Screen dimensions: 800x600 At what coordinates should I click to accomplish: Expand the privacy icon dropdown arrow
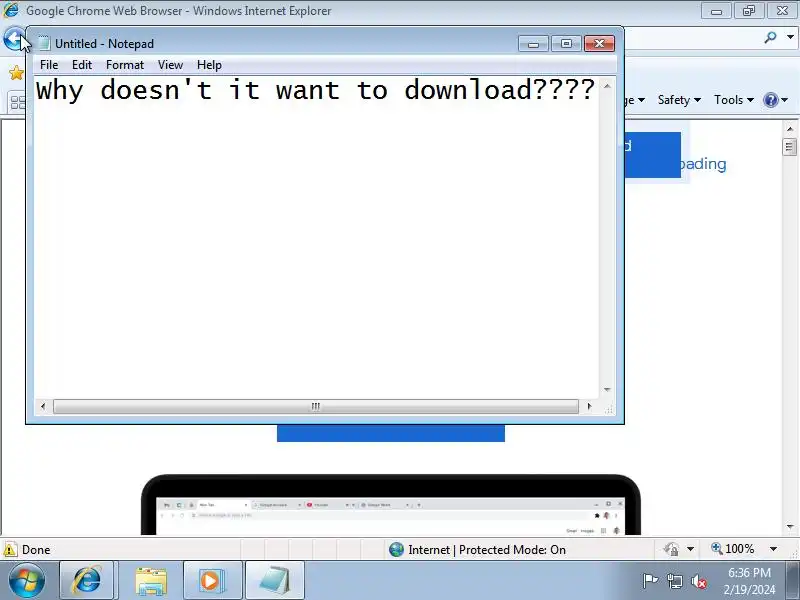690,549
